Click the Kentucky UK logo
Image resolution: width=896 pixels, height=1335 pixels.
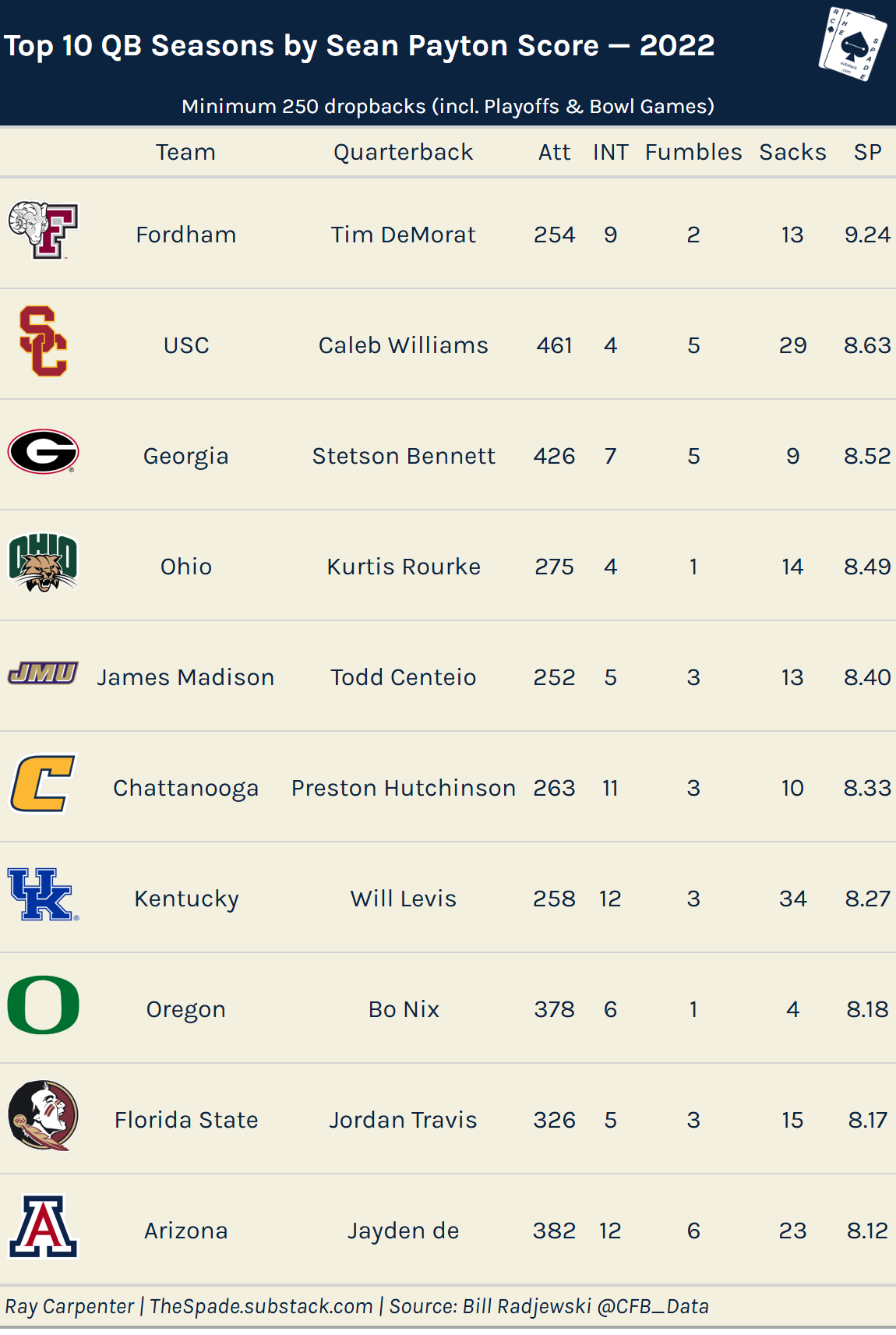click(x=43, y=895)
